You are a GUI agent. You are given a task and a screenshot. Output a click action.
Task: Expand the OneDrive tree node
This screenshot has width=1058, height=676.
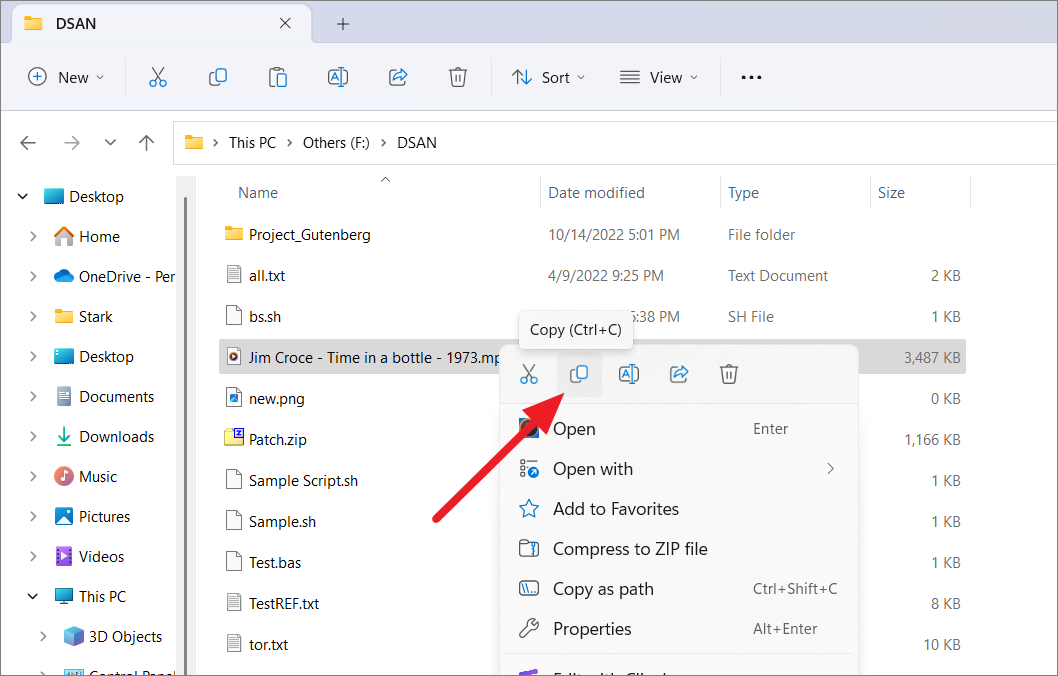[33, 277]
